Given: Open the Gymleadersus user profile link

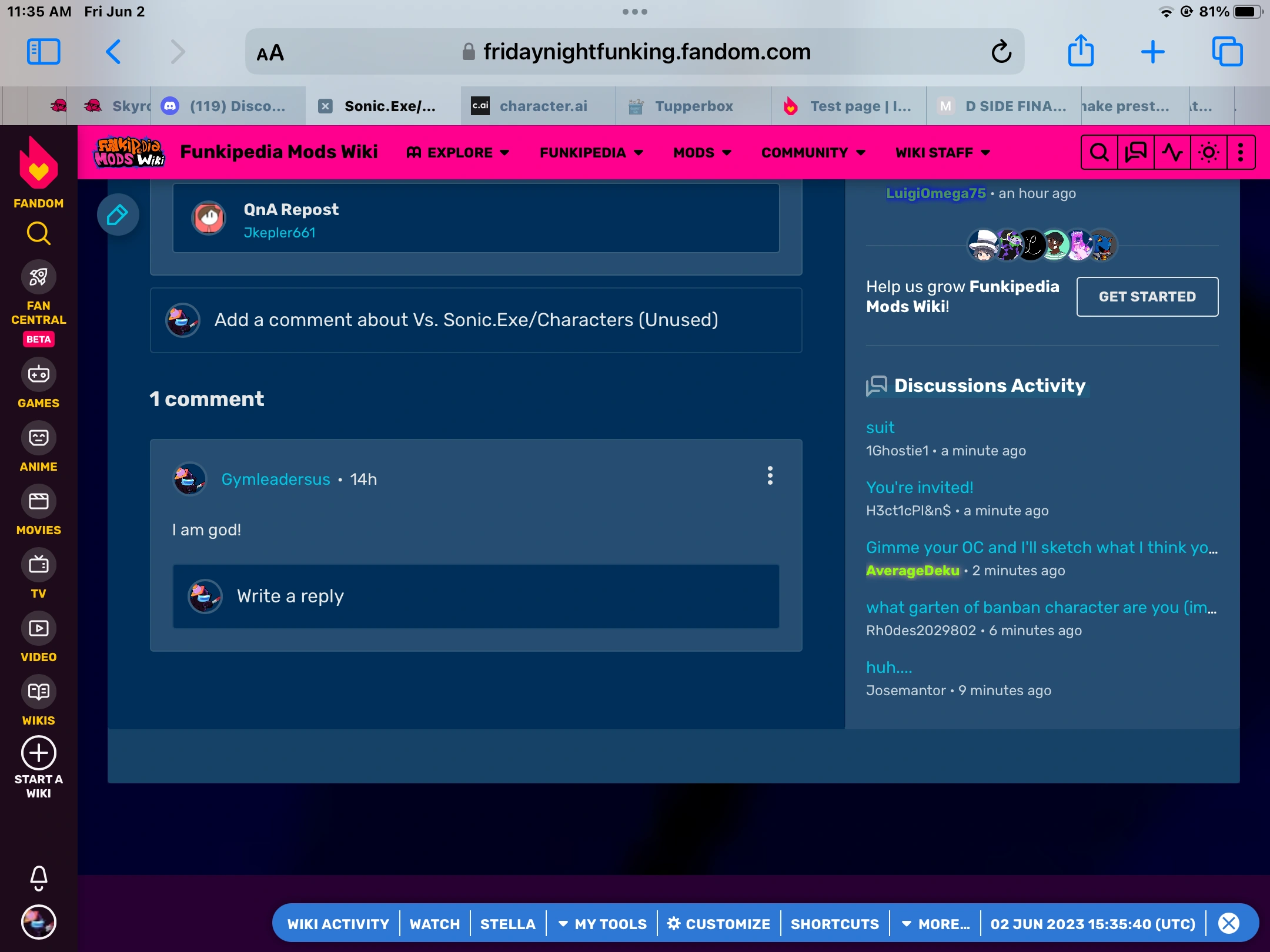Looking at the screenshot, I should [275, 480].
